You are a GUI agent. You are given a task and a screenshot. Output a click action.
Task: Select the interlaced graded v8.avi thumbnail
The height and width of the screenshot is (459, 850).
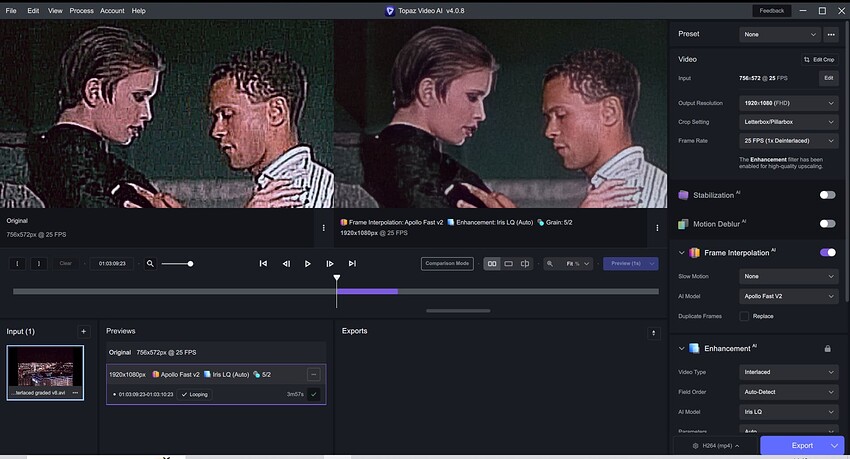45,372
